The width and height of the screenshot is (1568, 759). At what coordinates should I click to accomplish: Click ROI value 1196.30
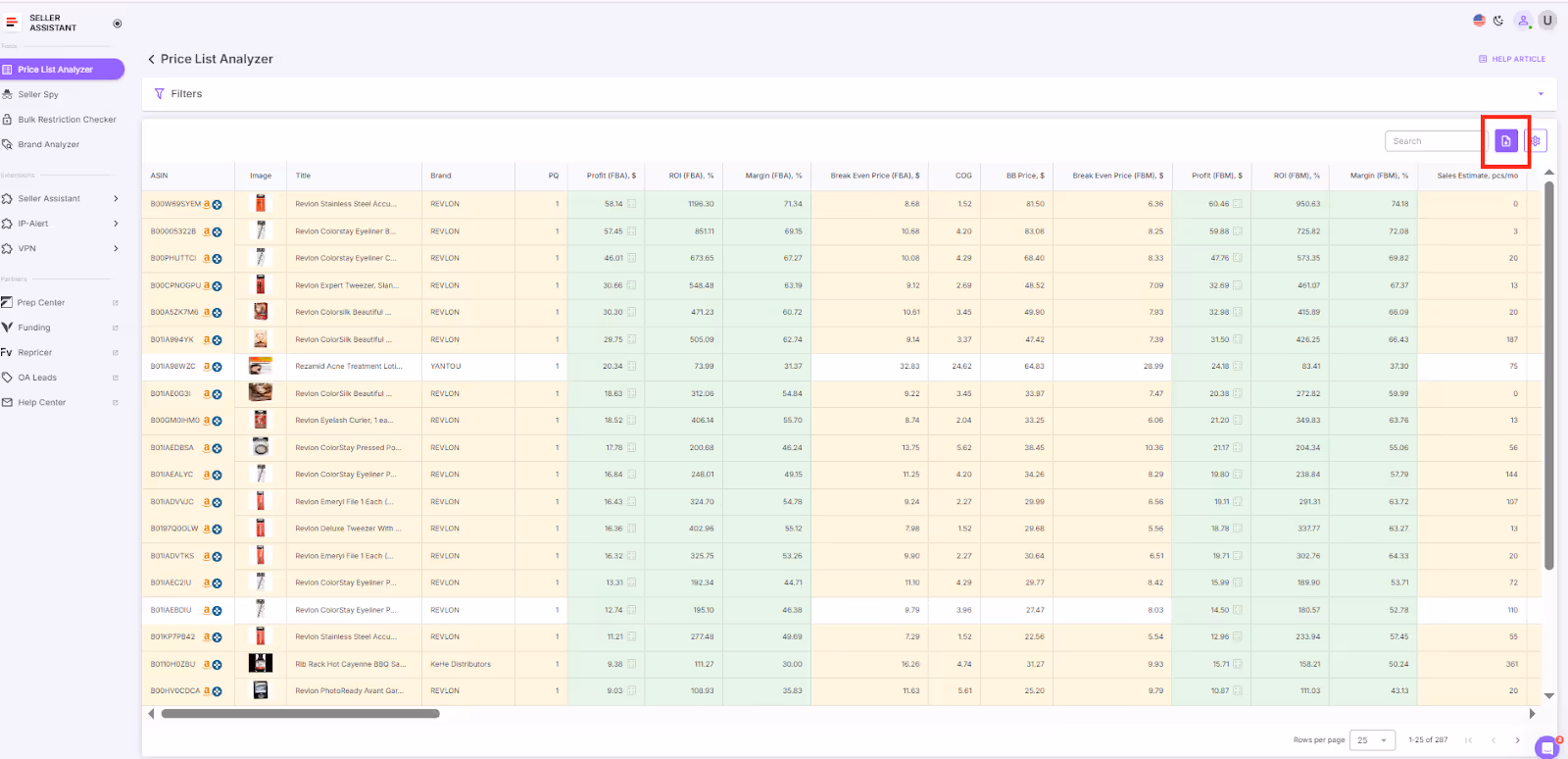pyautogui.click(x=701, y=204)
